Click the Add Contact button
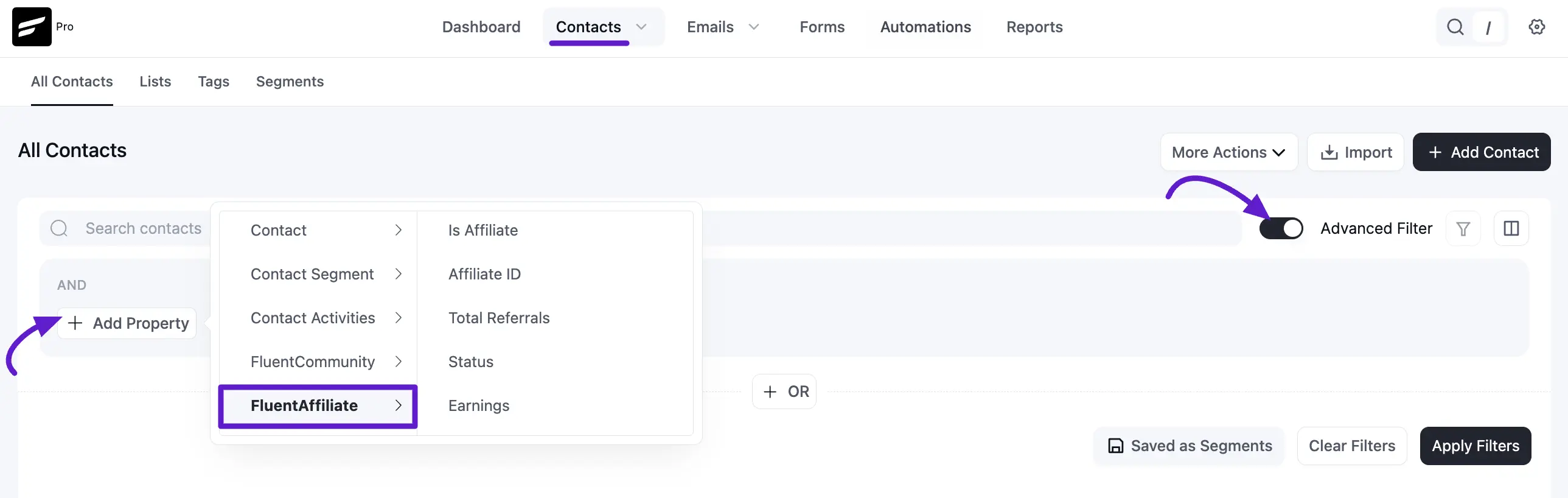The width and height of the screenshot is (1568, 498). [1482, 152]
